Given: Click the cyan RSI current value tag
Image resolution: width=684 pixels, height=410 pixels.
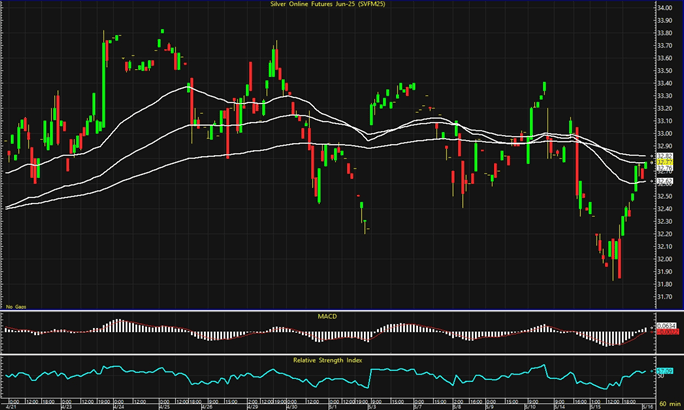Looking at the screenshot, I should (664, 371).
